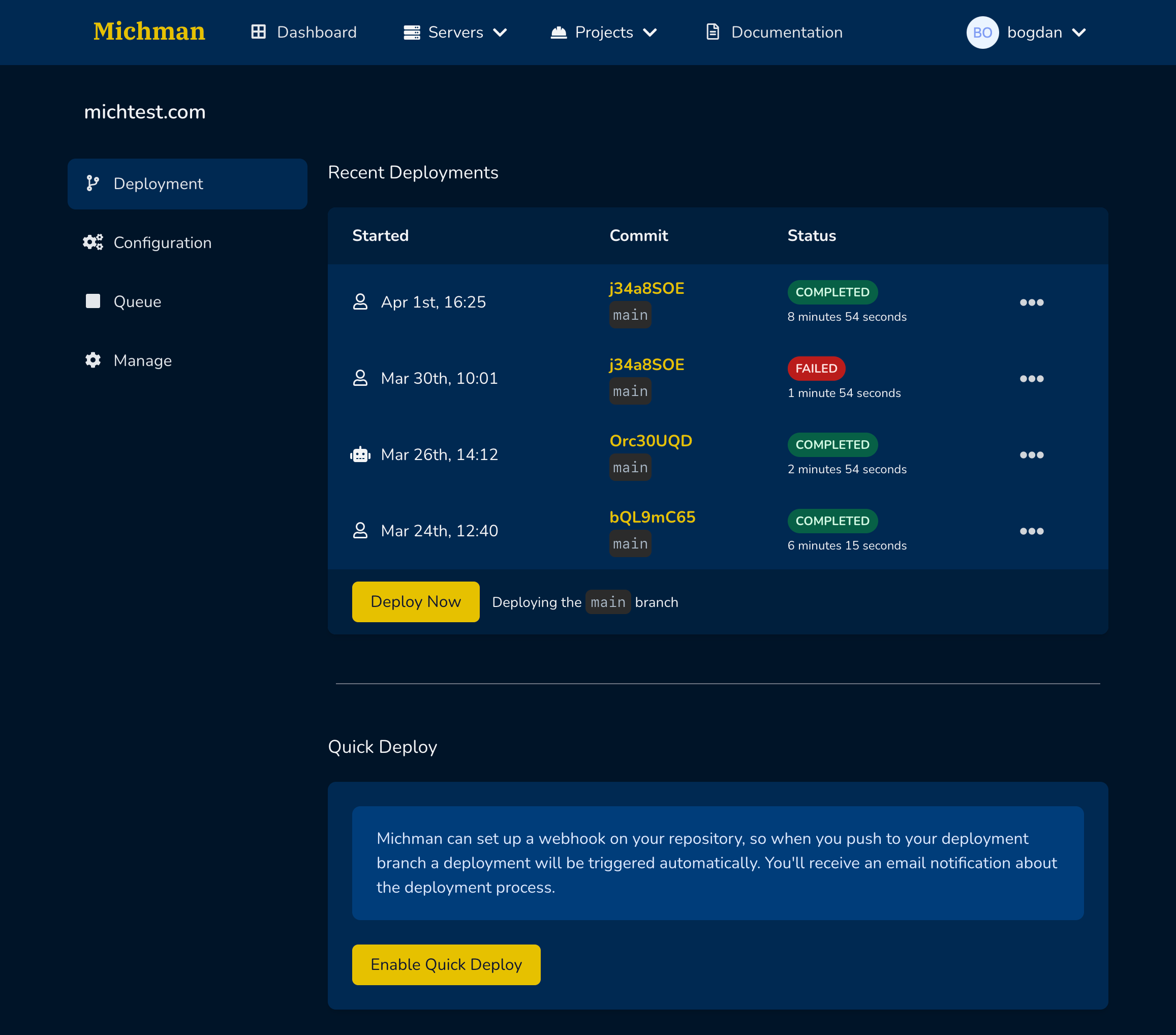The image size is (1176, 1035).
Task: Click the BO user avatar
Action: [x=981, y=32]
